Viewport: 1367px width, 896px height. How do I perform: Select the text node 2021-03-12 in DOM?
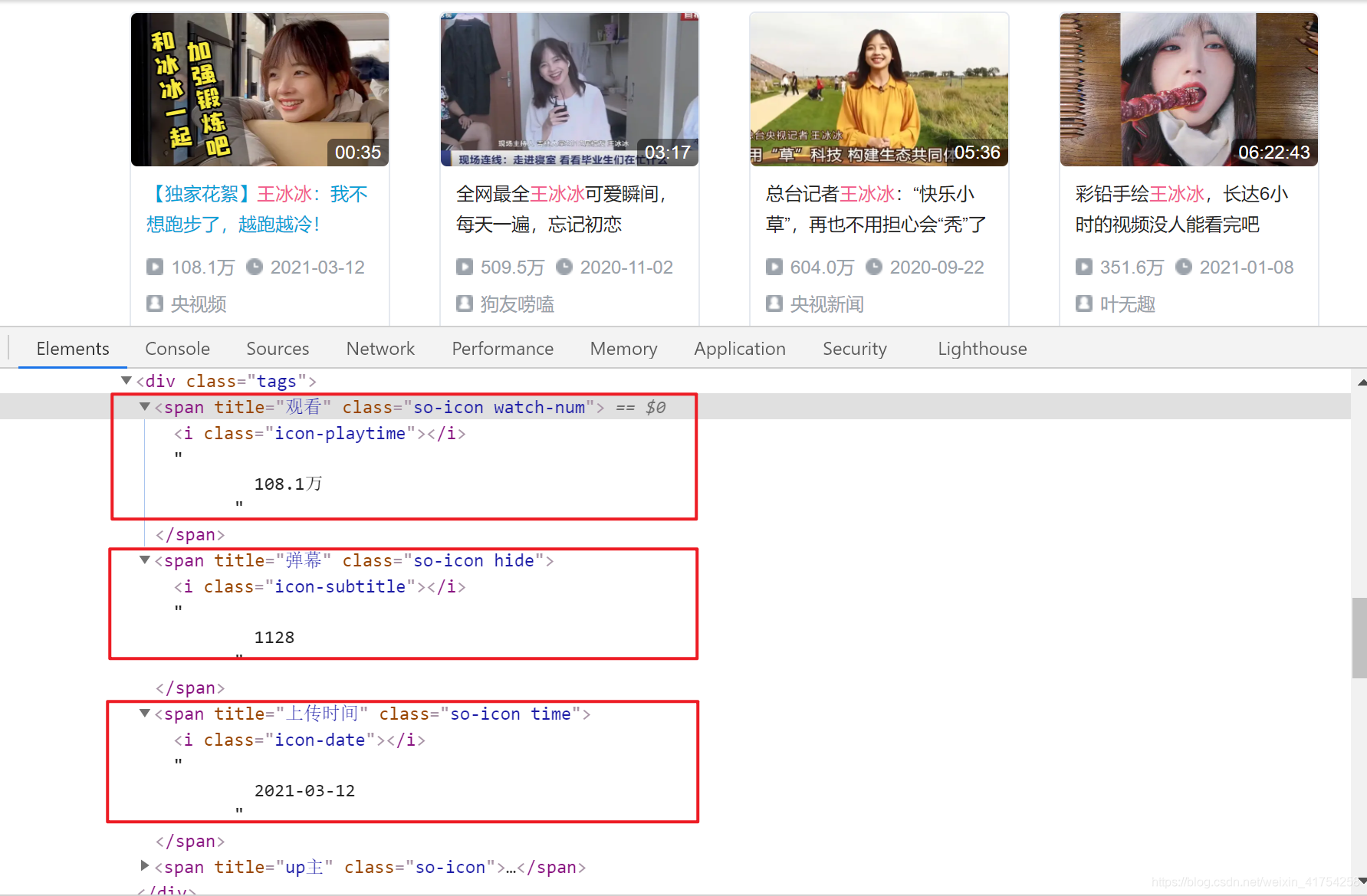(304, 791)
